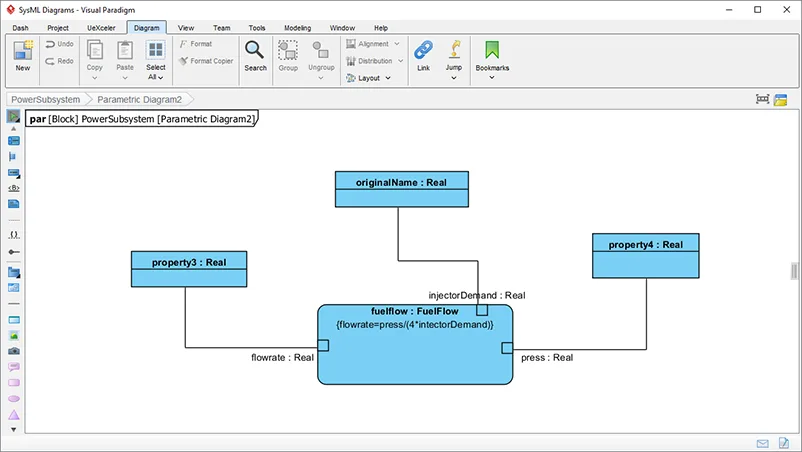Open the Tools tab

point(257,28)
